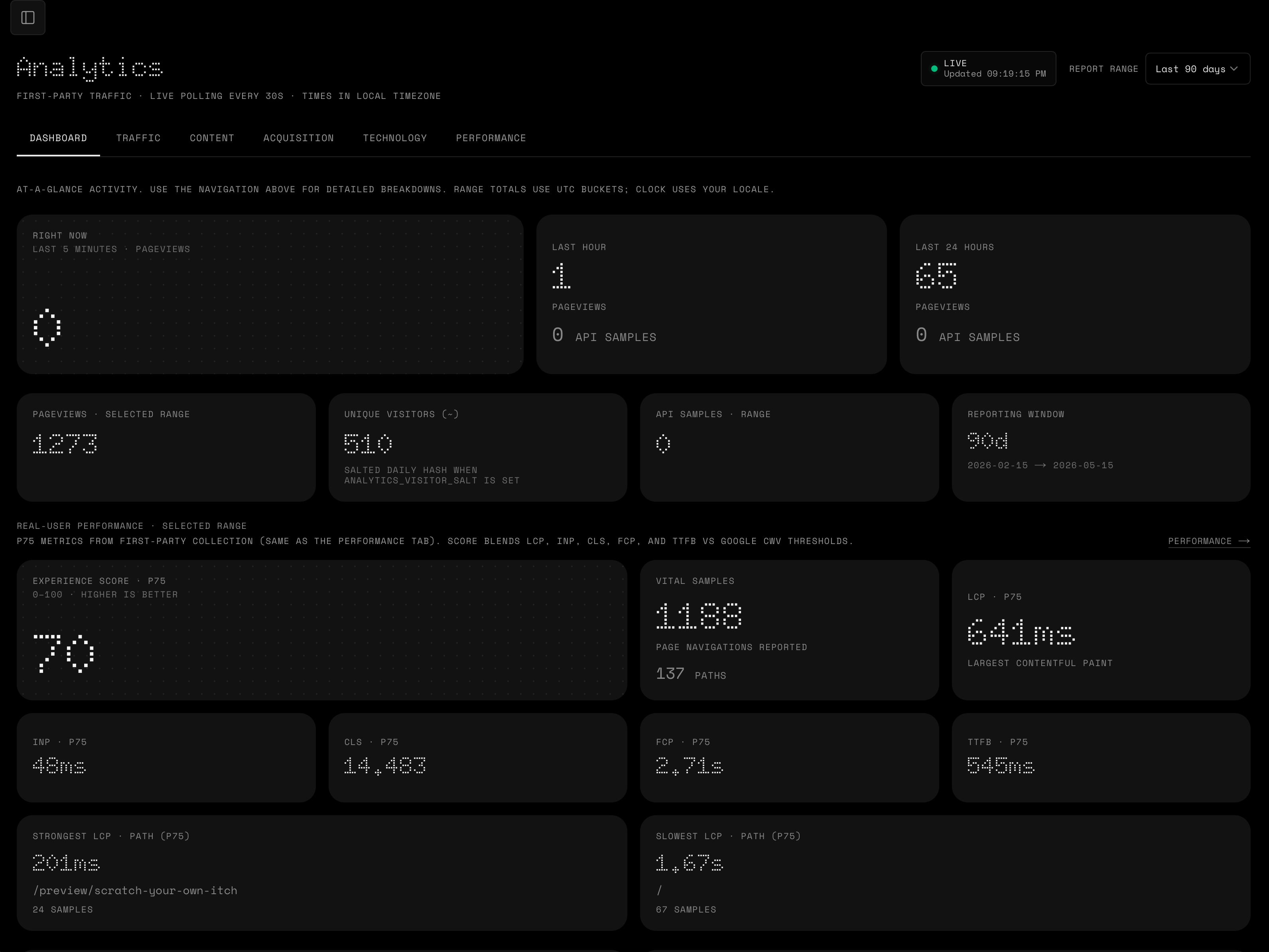Image resolution: width=1269 pixels, height=952 pixels.
Task: Click the LARGEST CONTENTFUL PAINT label
Action: 1040,663
